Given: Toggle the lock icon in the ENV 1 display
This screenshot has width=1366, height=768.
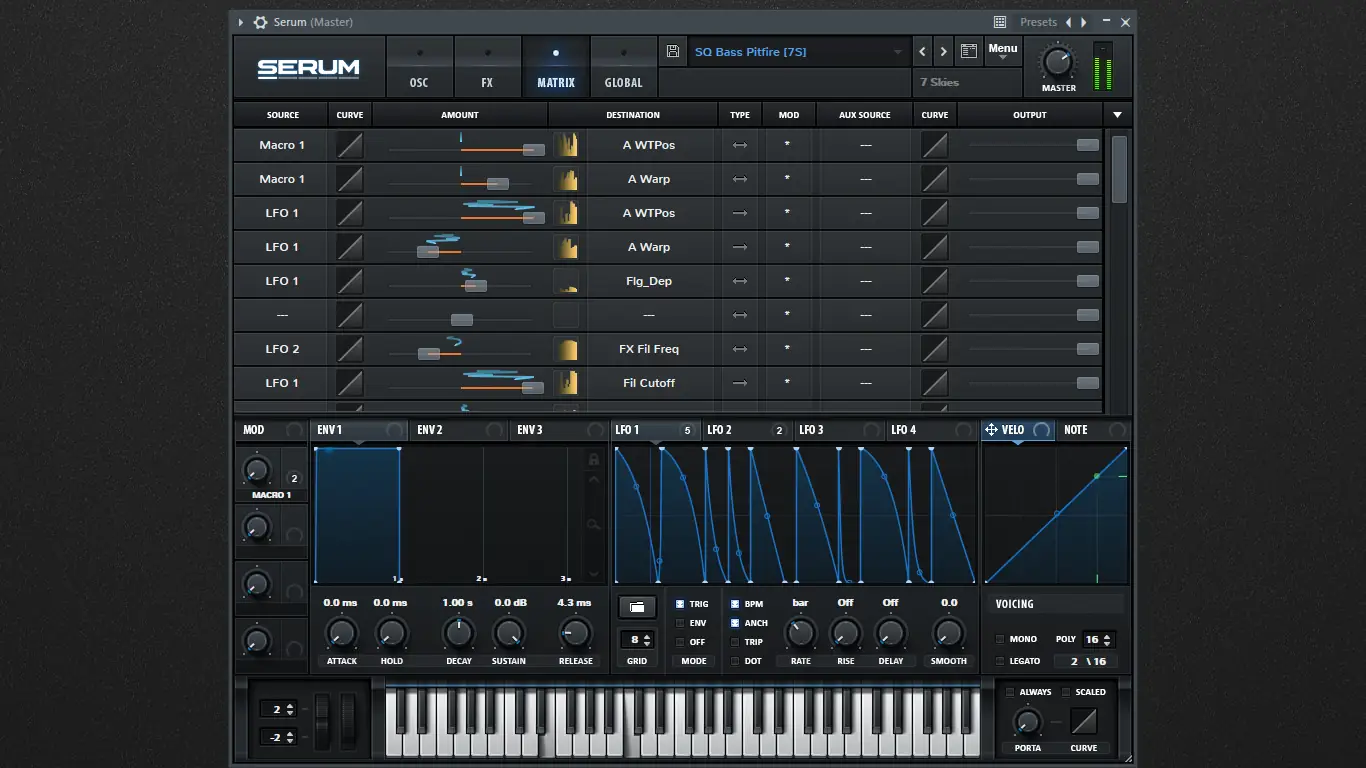Looking at the screenshot, I should coord(594,459).
